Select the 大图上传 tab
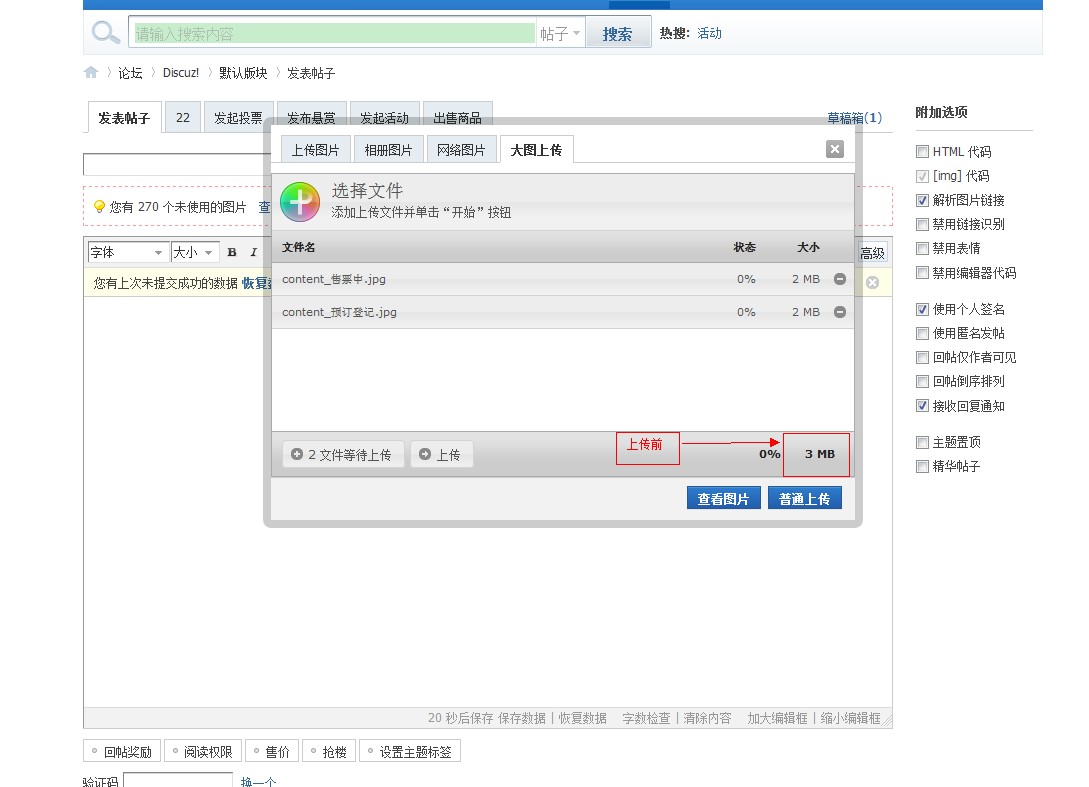Image resolution: width=1089 pixels, height=787 pixels. click(x=536, y=149)
